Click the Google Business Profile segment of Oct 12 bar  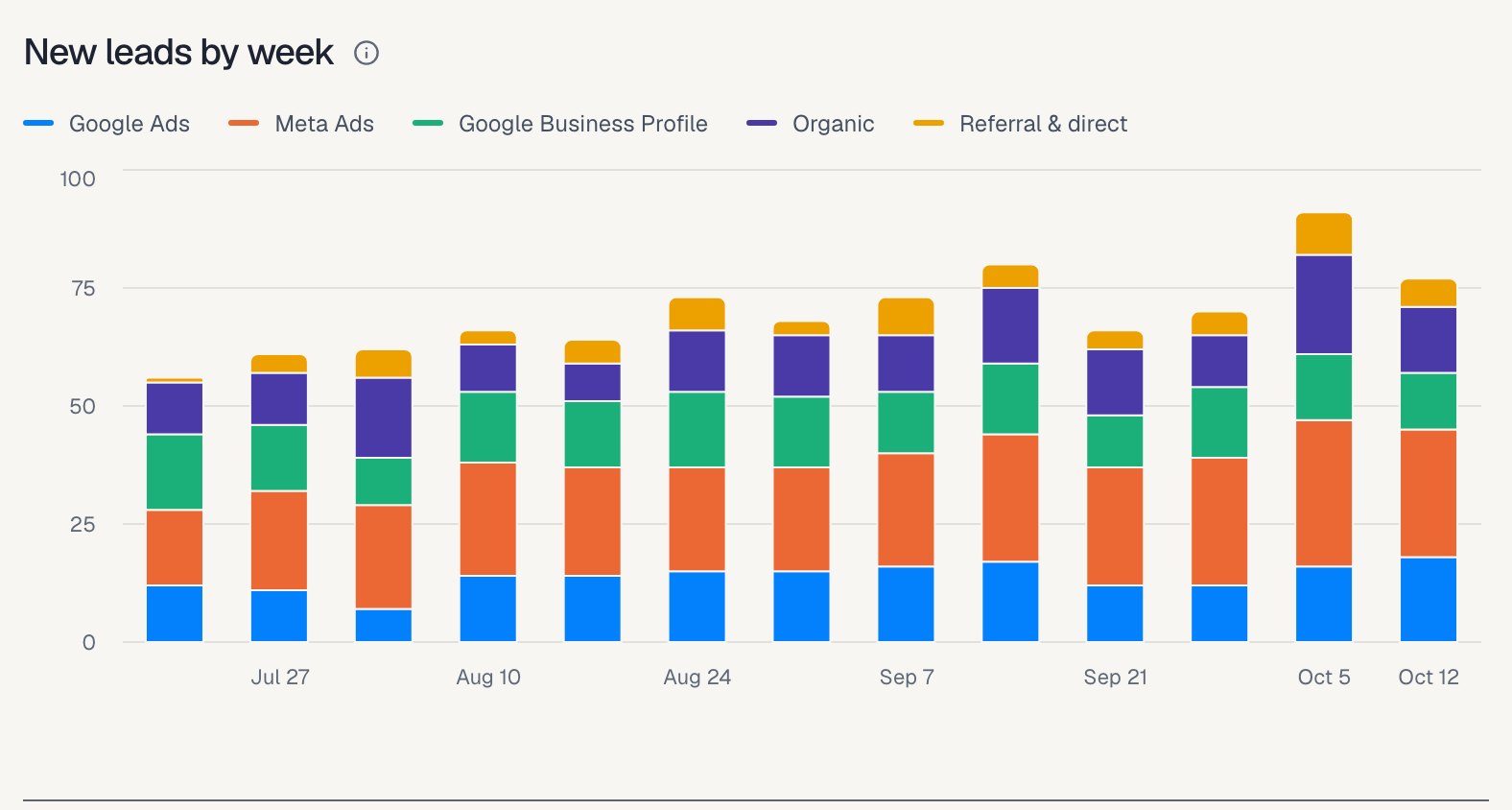point(1429,401)
